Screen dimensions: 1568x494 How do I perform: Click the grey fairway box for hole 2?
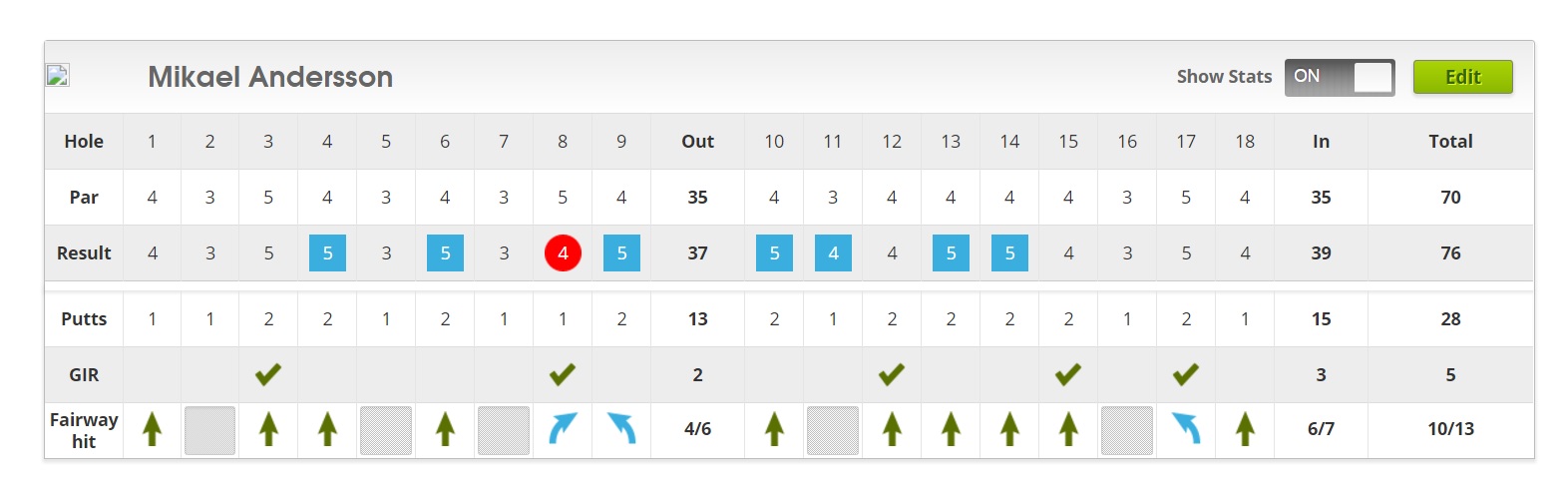tap(209, 430)
